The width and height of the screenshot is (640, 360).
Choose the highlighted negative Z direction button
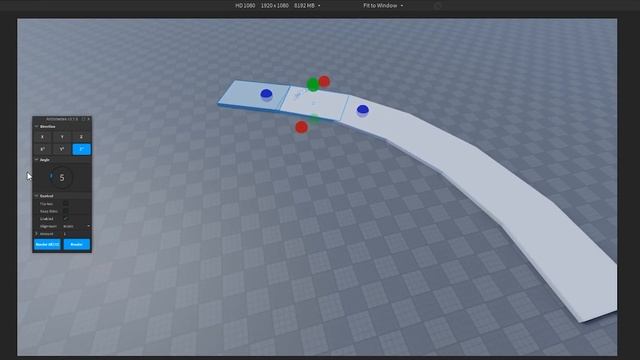tap(81, 149)
